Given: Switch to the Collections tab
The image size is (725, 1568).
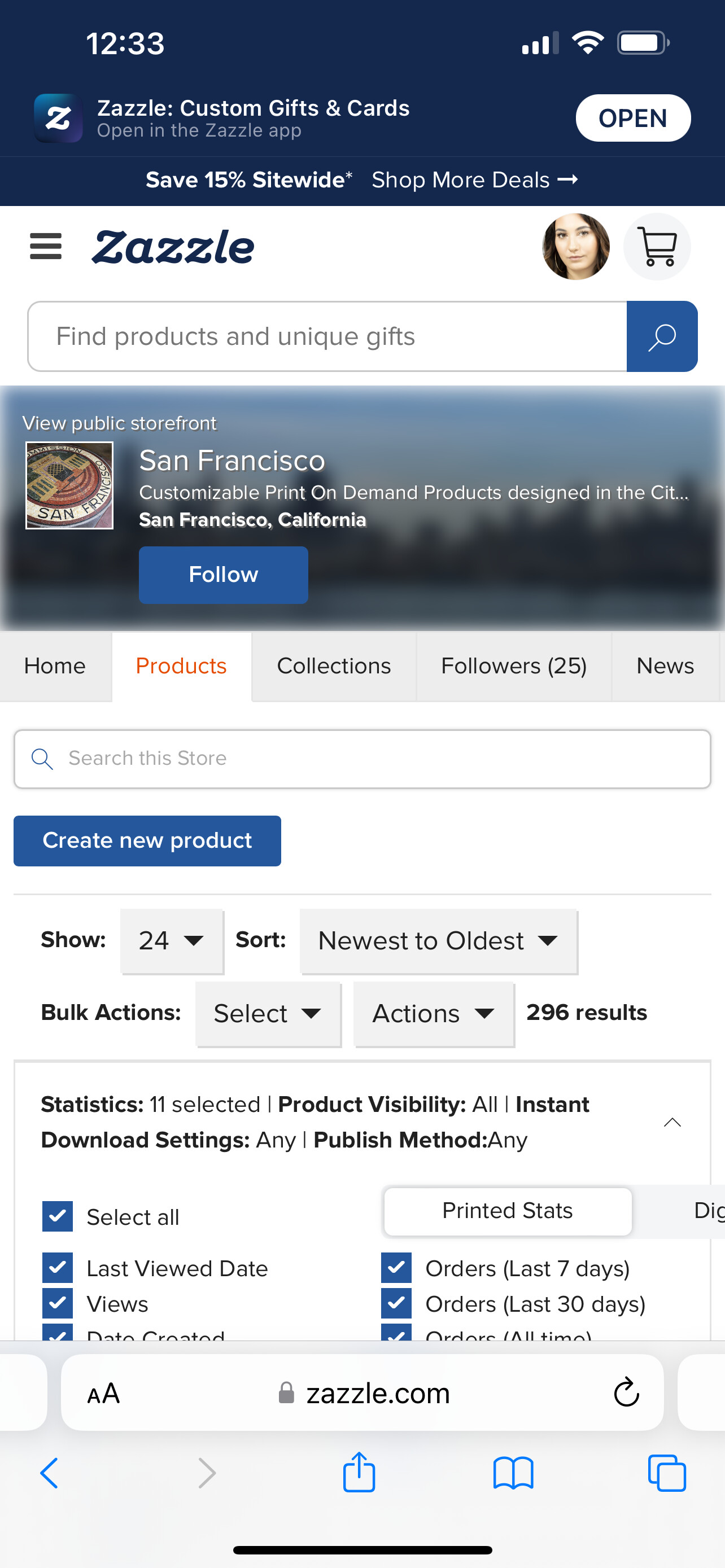Looking at the screenshot, I should pyautogui.click(x=334, y=666).
